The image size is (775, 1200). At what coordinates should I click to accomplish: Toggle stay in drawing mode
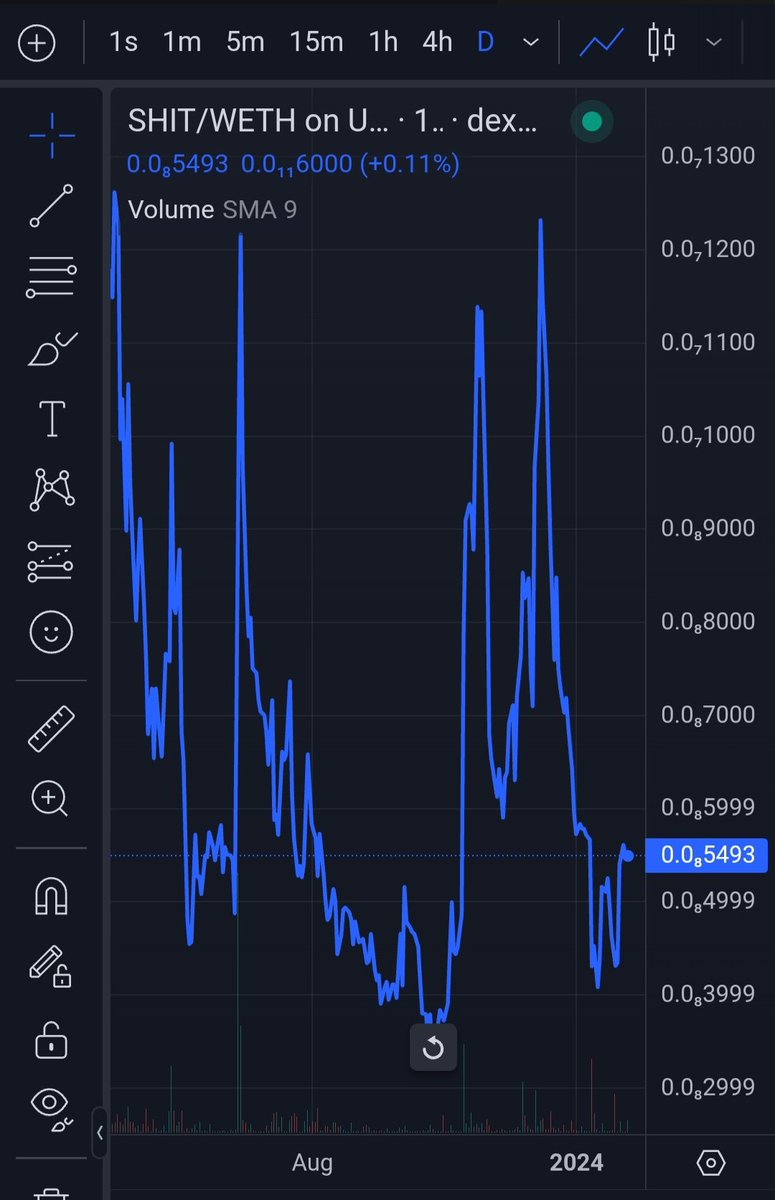(51, 966)
